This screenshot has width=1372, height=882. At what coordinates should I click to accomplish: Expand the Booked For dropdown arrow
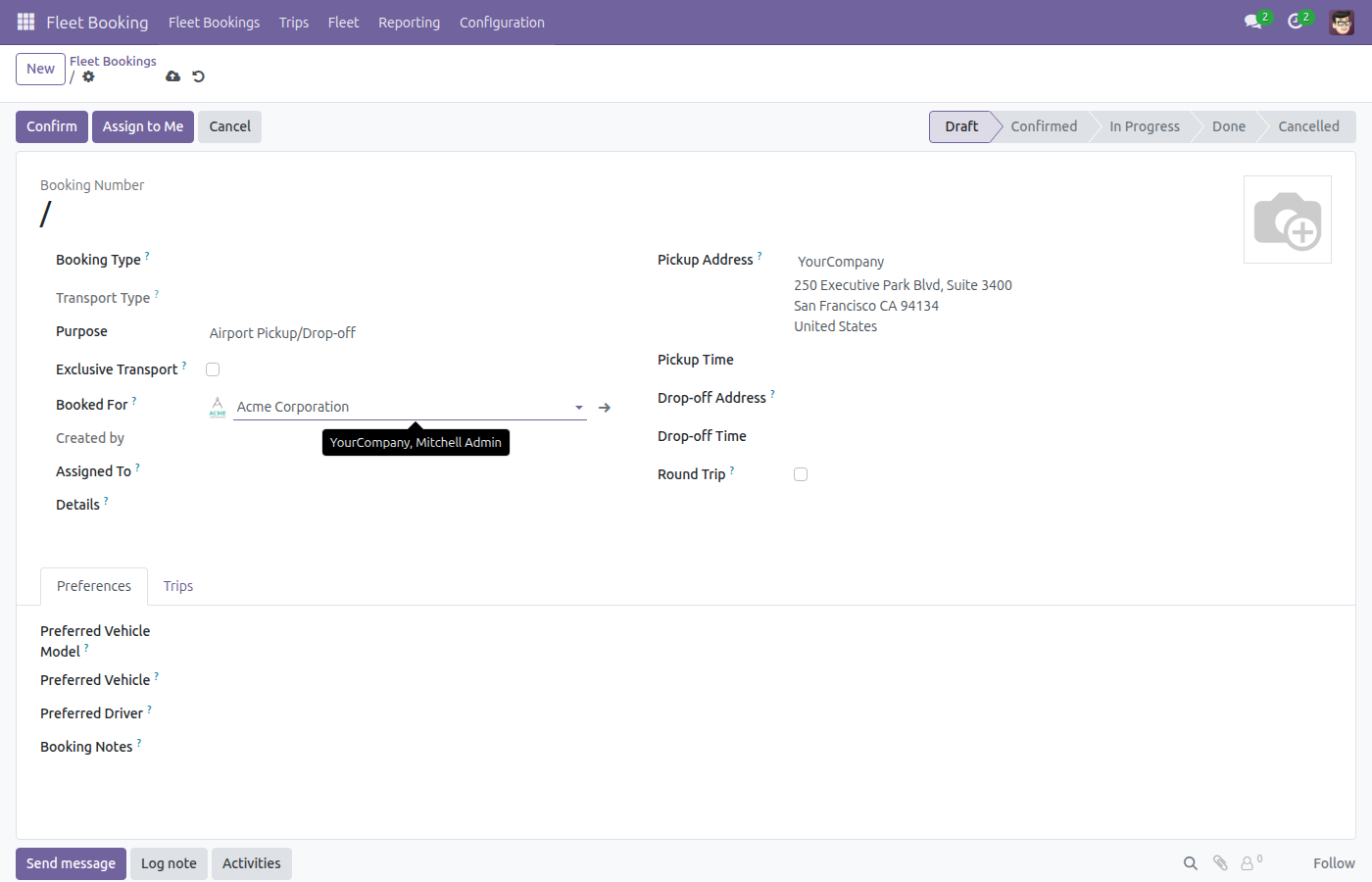tap(579, 408)
